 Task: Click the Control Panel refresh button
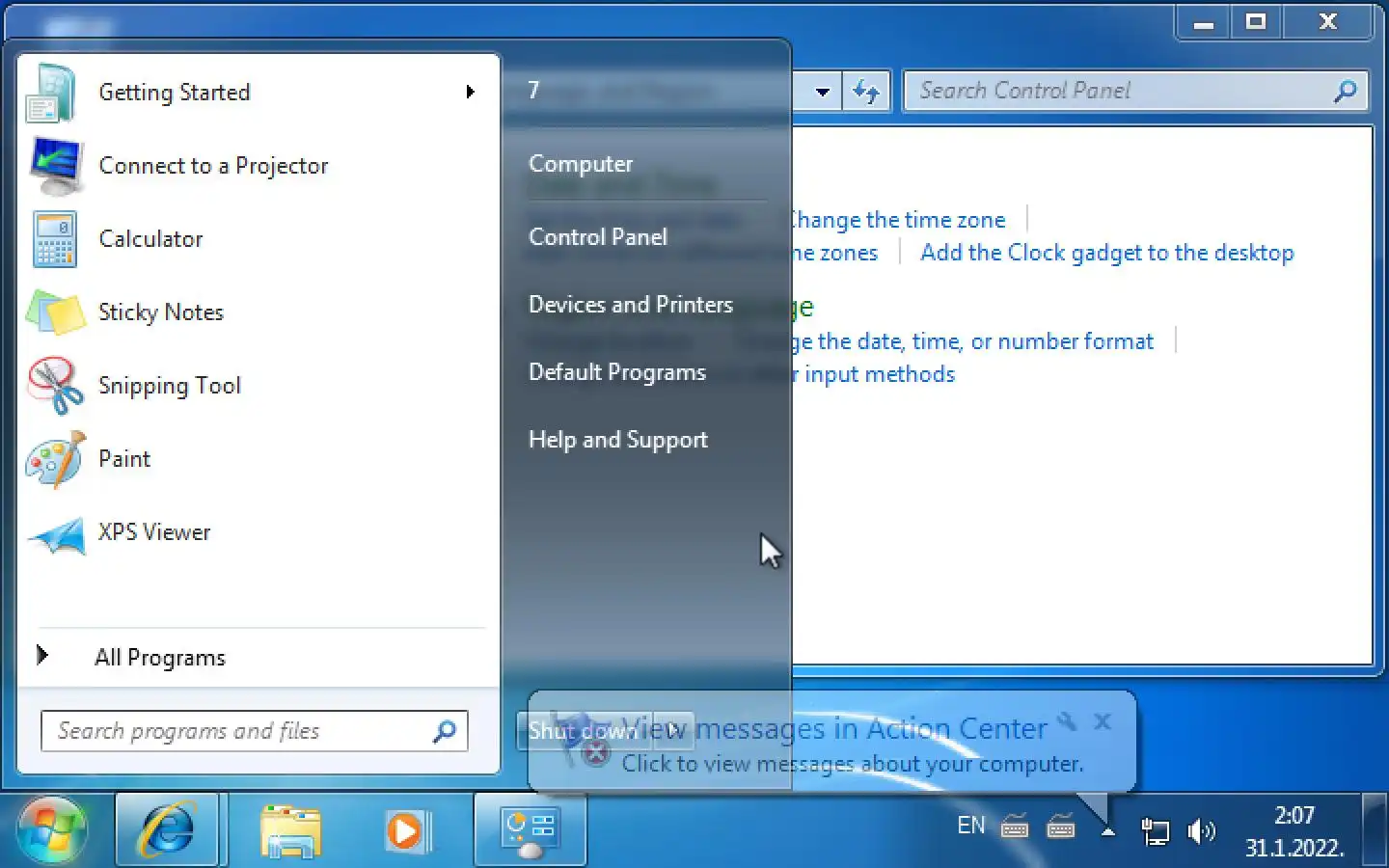point(866,93)
